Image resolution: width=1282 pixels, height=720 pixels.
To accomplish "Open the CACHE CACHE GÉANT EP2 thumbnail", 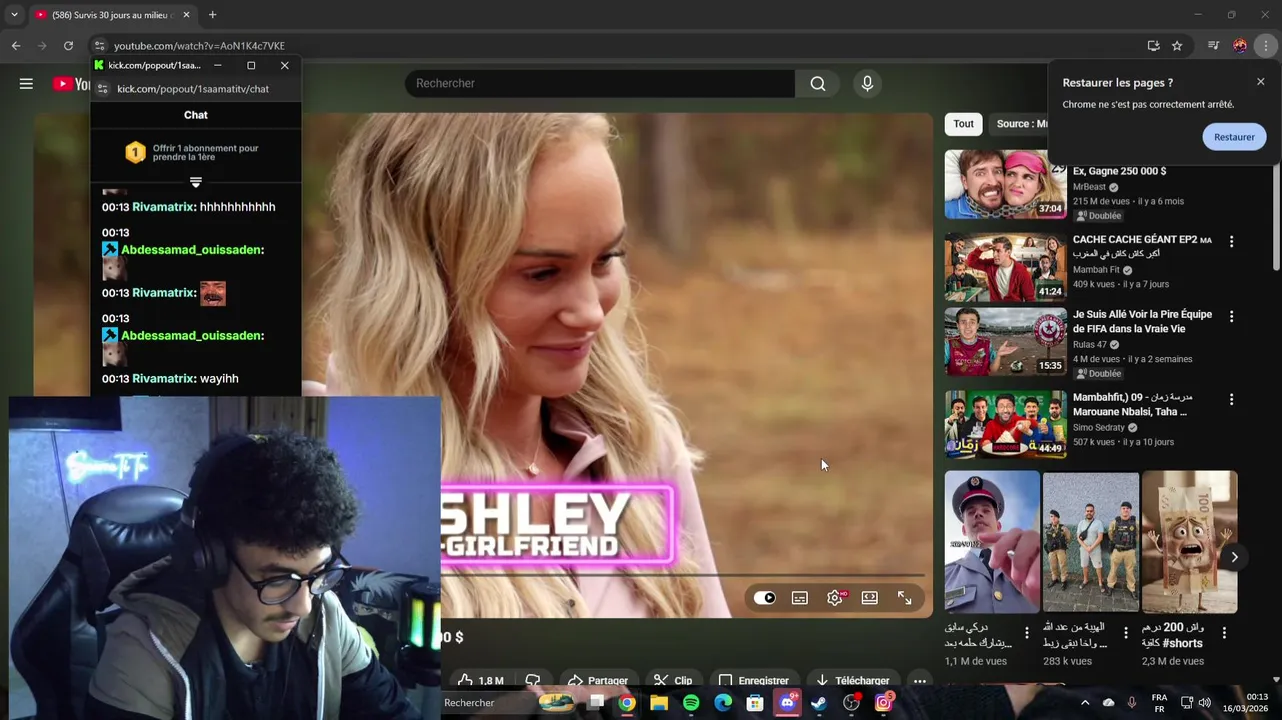I will [1005, 267].
